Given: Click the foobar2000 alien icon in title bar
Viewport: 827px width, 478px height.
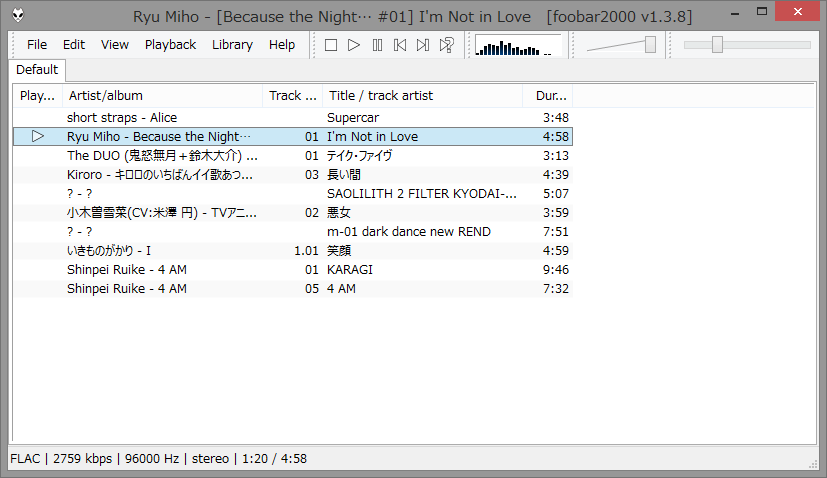Looking at the screenshot, I should [18, 15].
